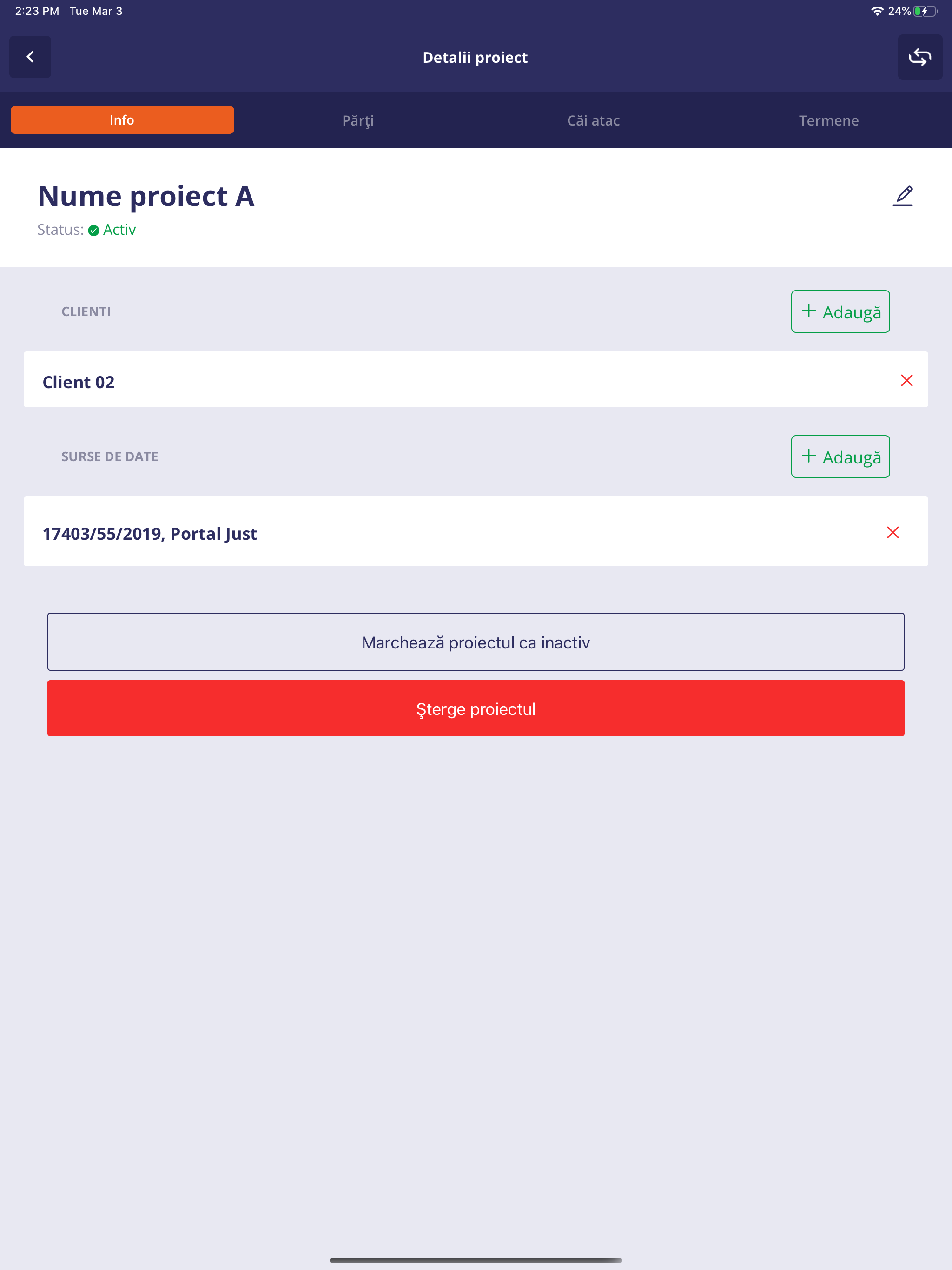The image size is (952, 1270).
Task: Open the Căi atac tab
Action: [x=593, y=120]
